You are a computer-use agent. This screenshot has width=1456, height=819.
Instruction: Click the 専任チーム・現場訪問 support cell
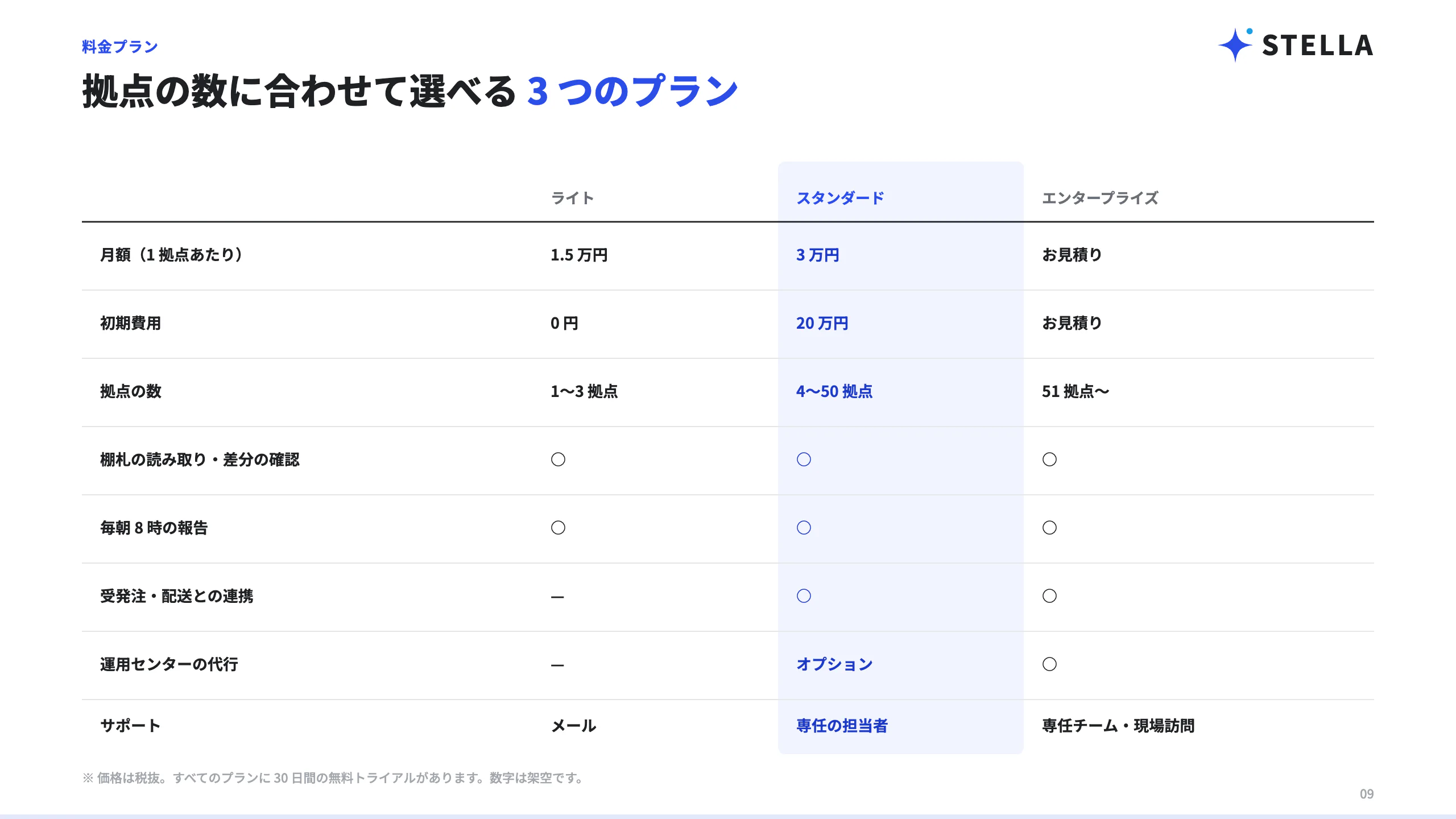[1118, 726]
